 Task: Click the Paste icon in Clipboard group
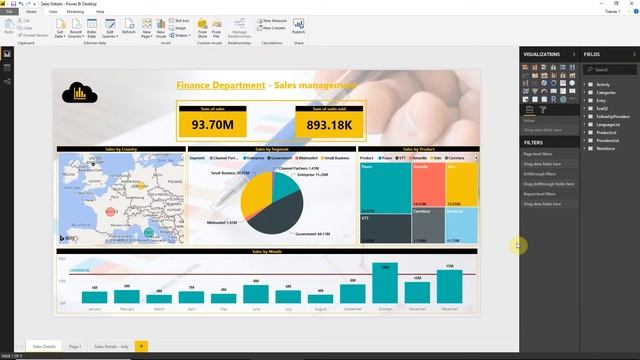[9, 26]
